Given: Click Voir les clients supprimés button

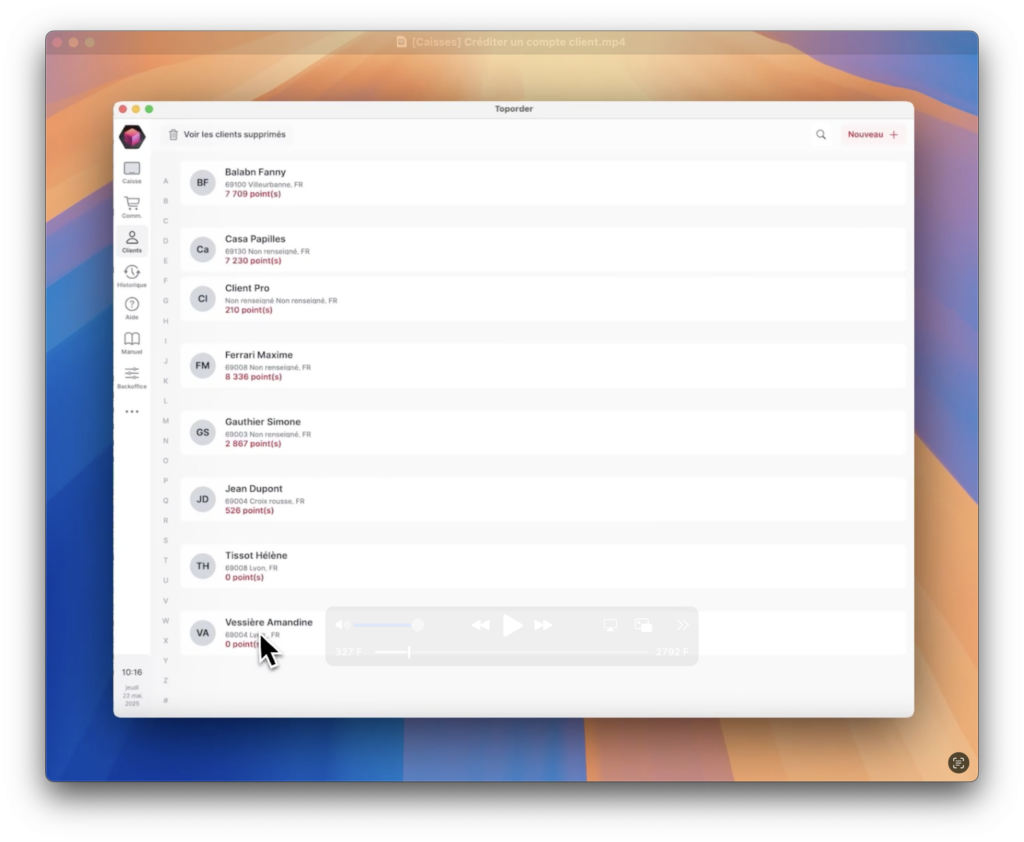Looking at the screenshot, I should pos(227,135).
